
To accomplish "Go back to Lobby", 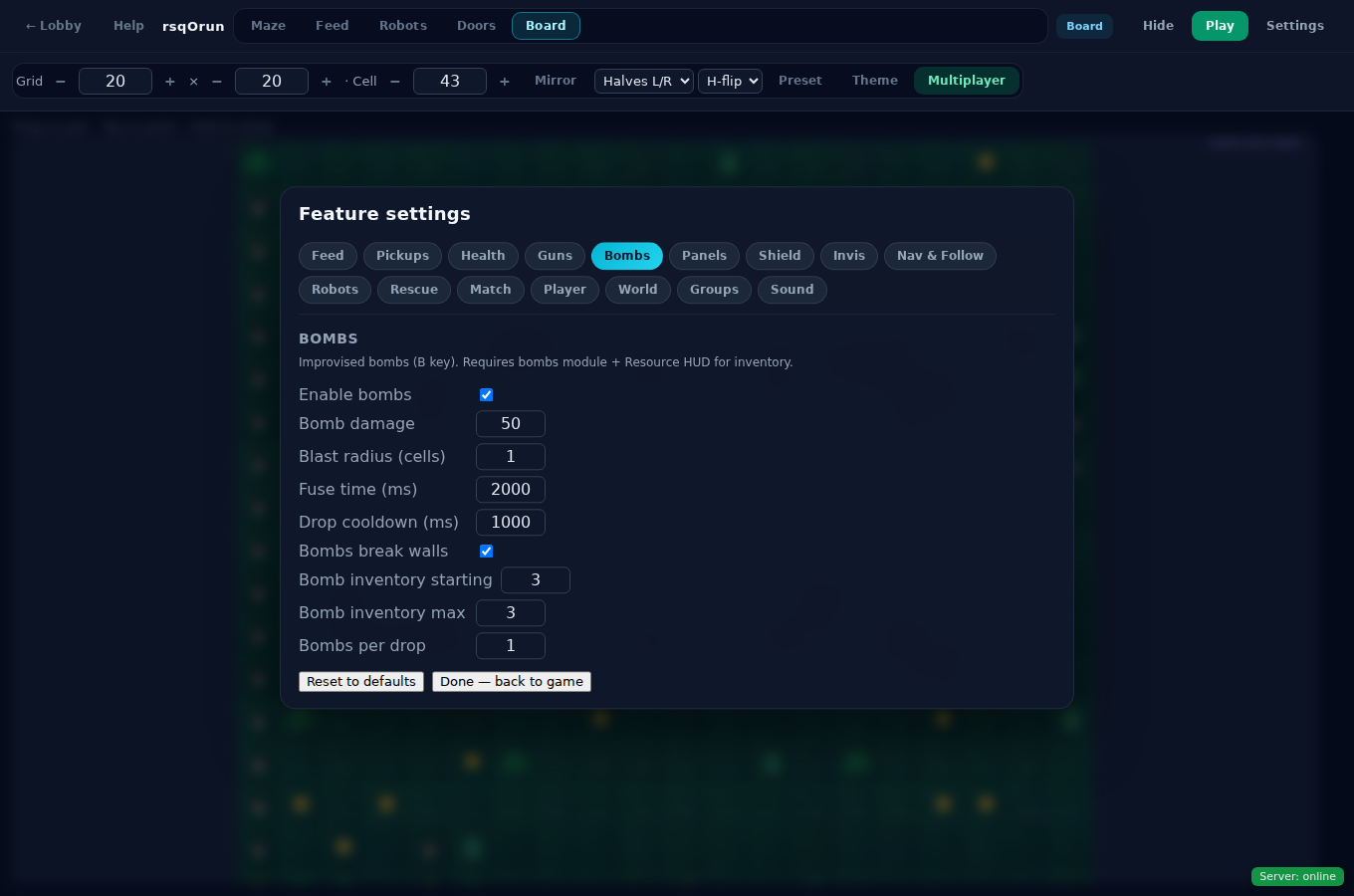I will pyautogui.click(x=54, y=26).
